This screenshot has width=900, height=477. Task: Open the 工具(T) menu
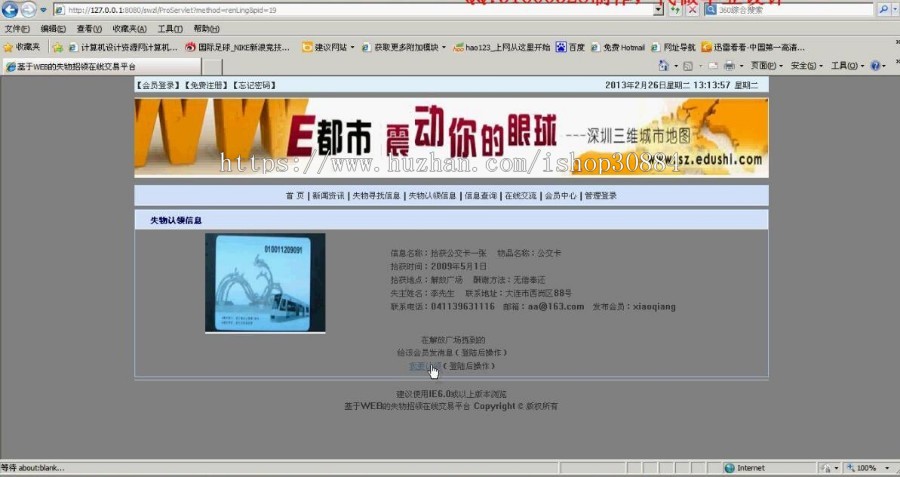[170, 29]
